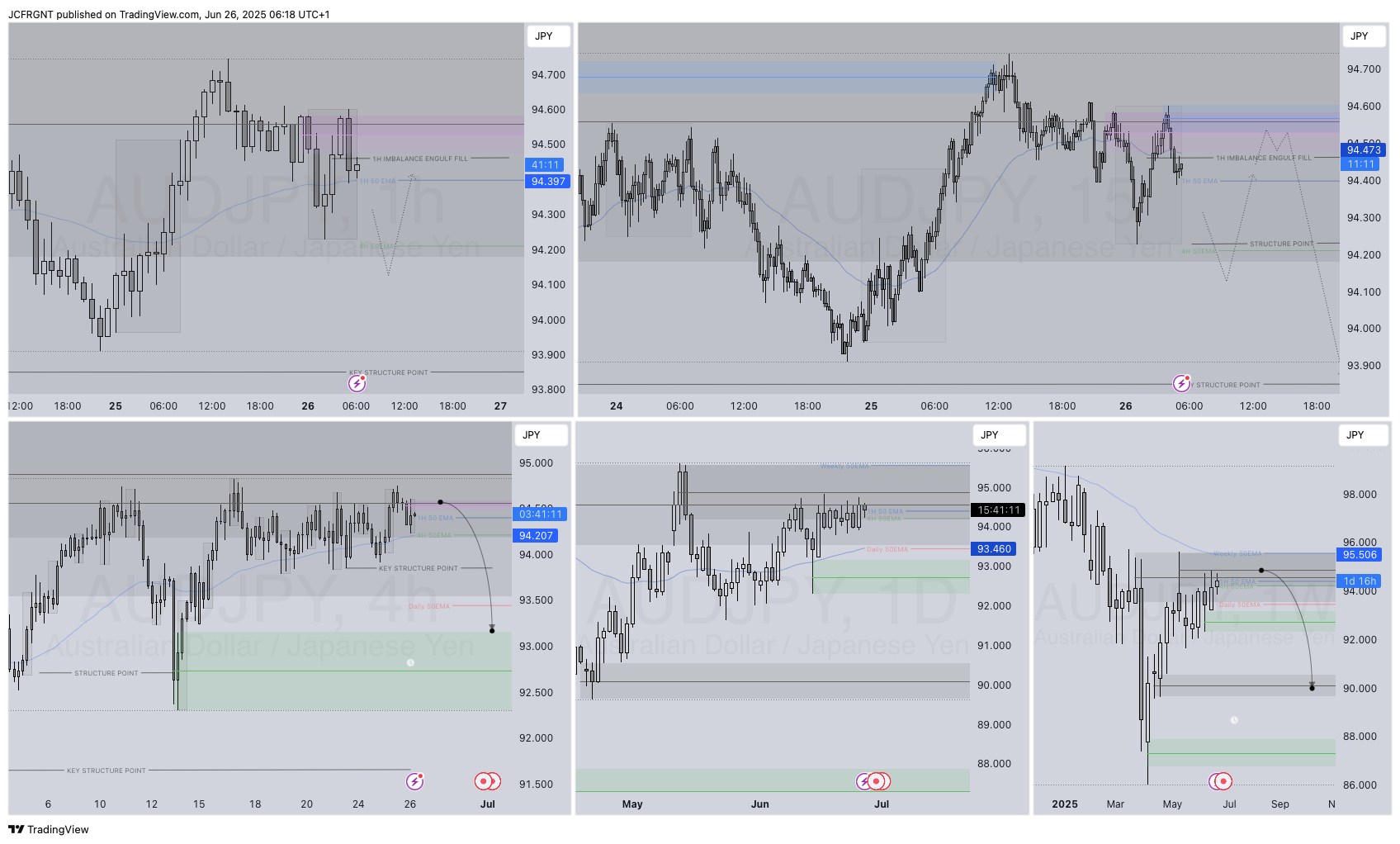Click date '24' on the 15-minute chart time axis
Viewport: 1400px width, 844px height.
coord(616,406)
